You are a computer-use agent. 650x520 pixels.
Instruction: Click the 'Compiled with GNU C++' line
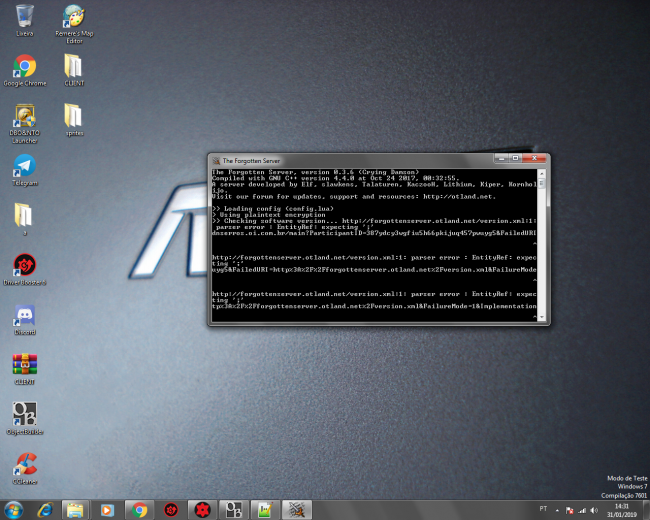coord(335,178)
